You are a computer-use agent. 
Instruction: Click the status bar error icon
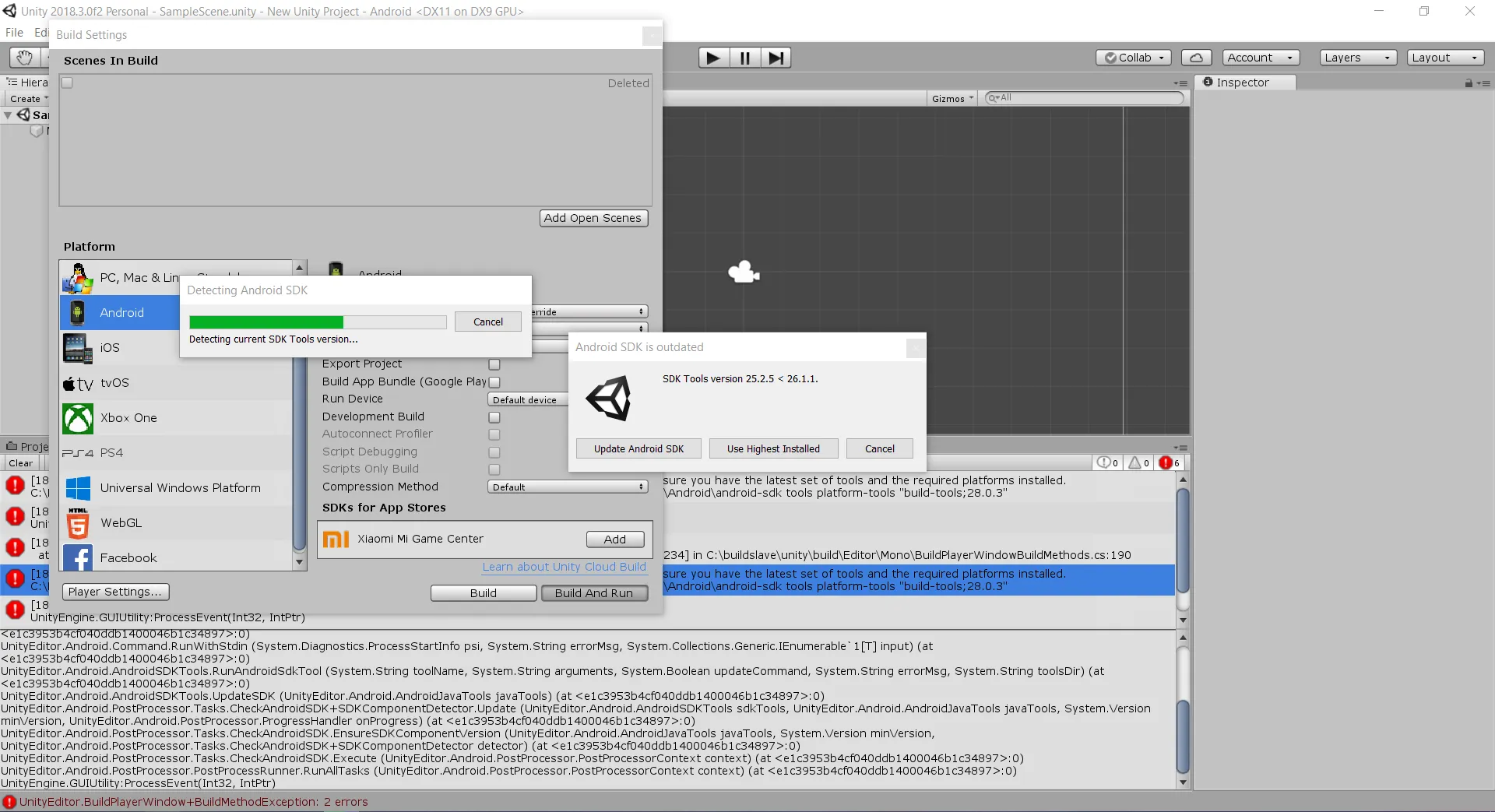9,802
